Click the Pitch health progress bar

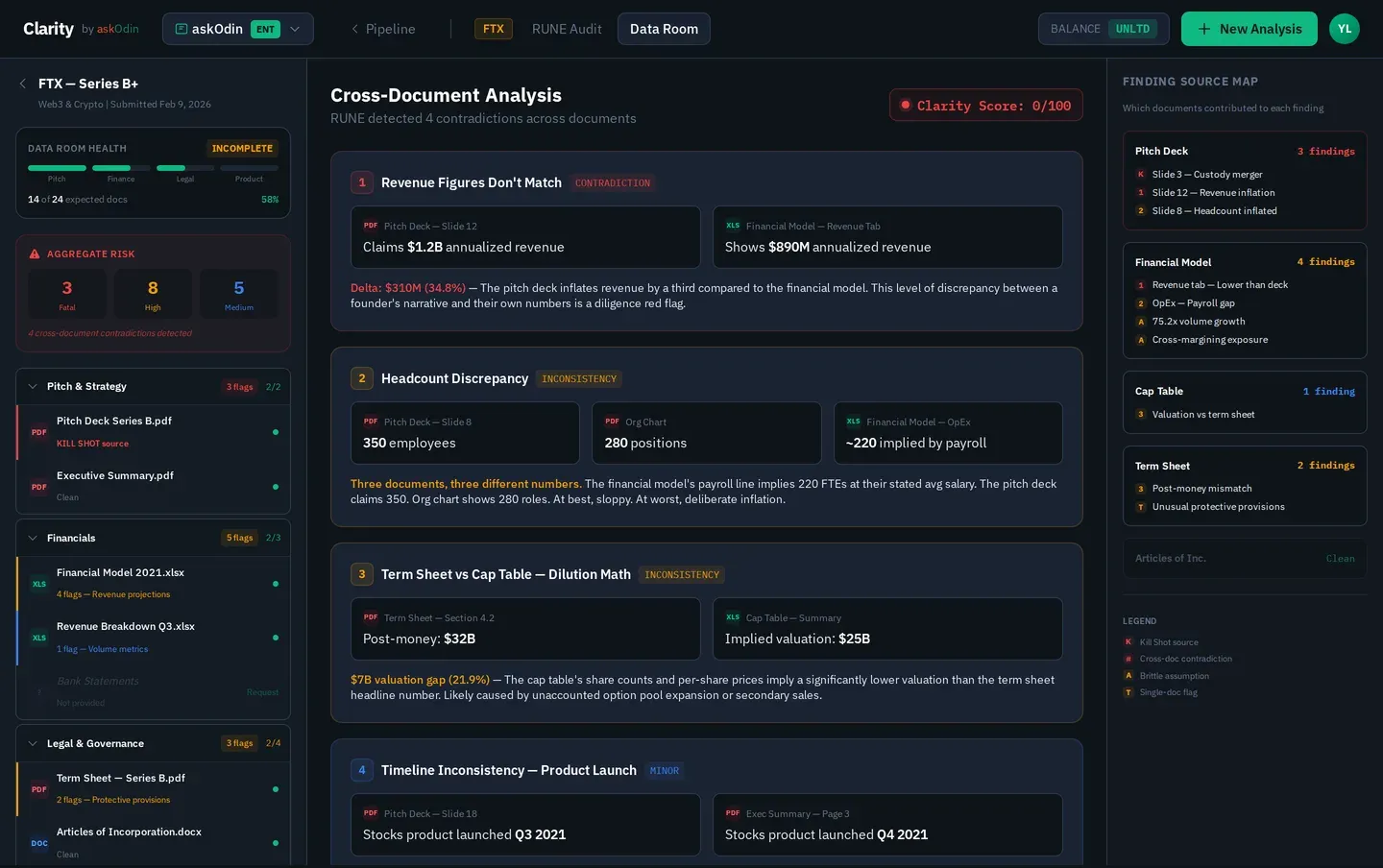pos(57,168)
